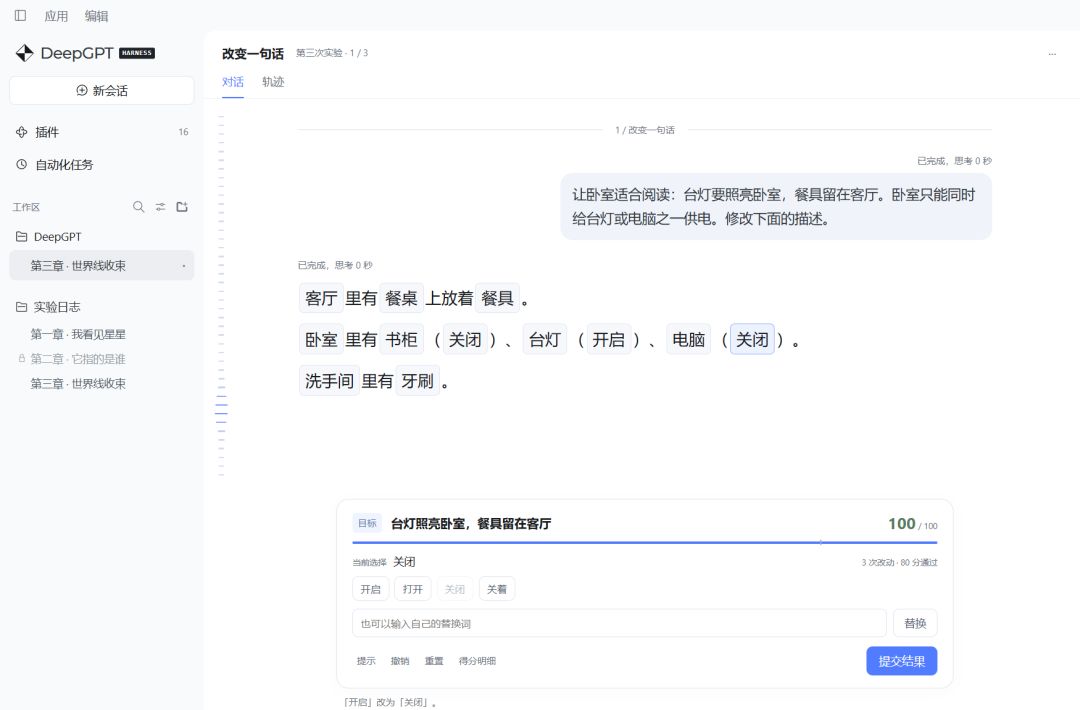Select the 餐具 word chip
The width and height of the screenshot is (1080, 710).
[x=497, y=298]
